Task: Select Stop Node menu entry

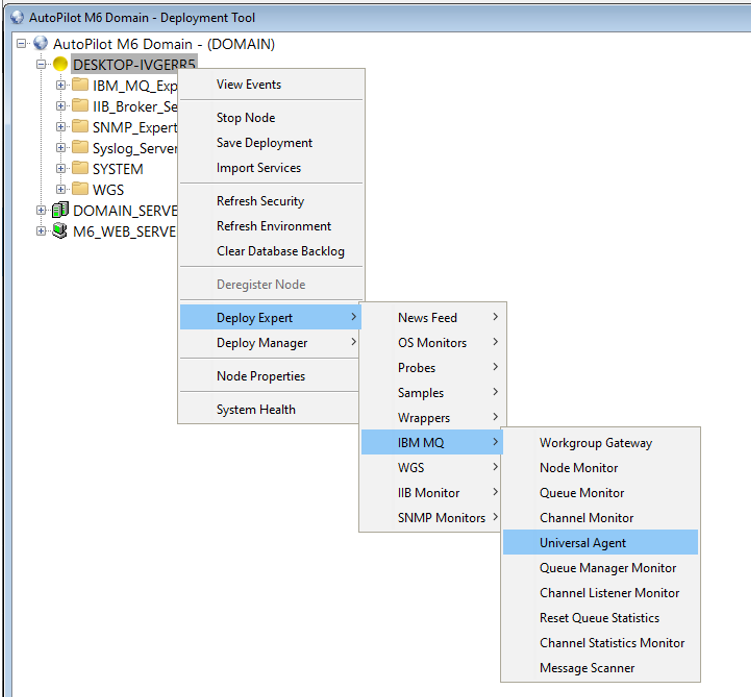Action: (271, 118)
